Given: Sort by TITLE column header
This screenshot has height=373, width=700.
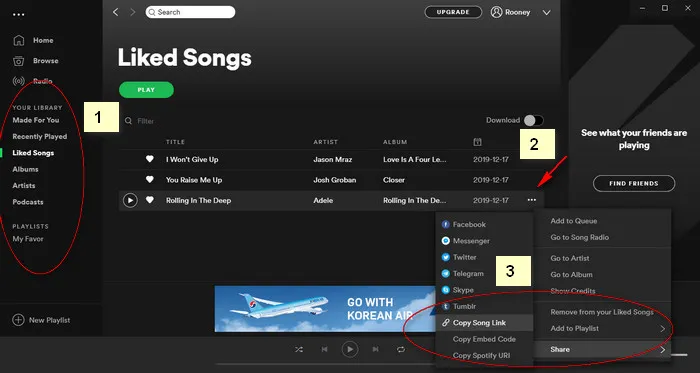Looking at the screenshot, I should point(175,142).
